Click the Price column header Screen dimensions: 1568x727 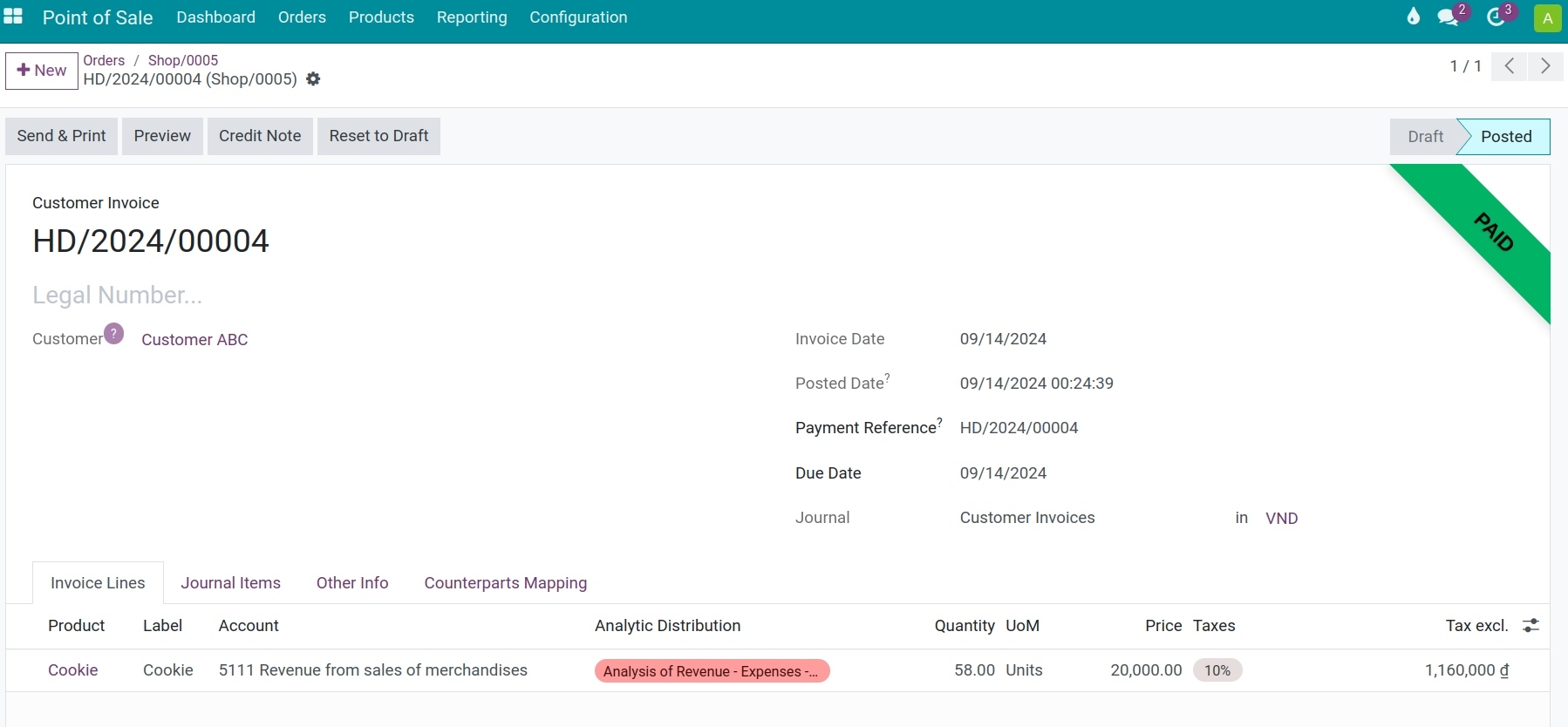1163,626
